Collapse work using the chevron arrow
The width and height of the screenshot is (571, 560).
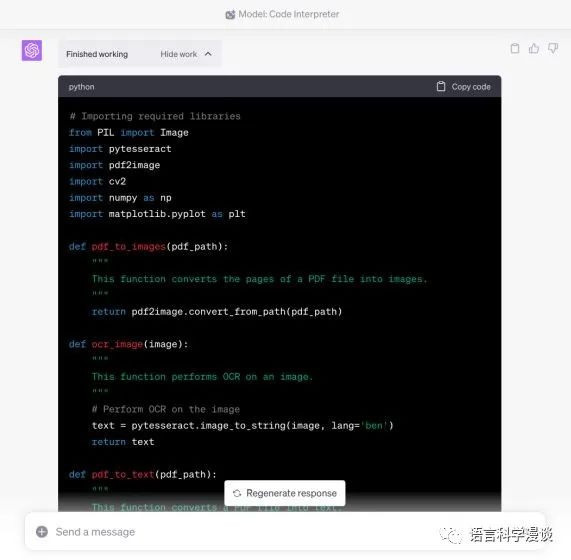pyautogui.click(x=208, y=54)
